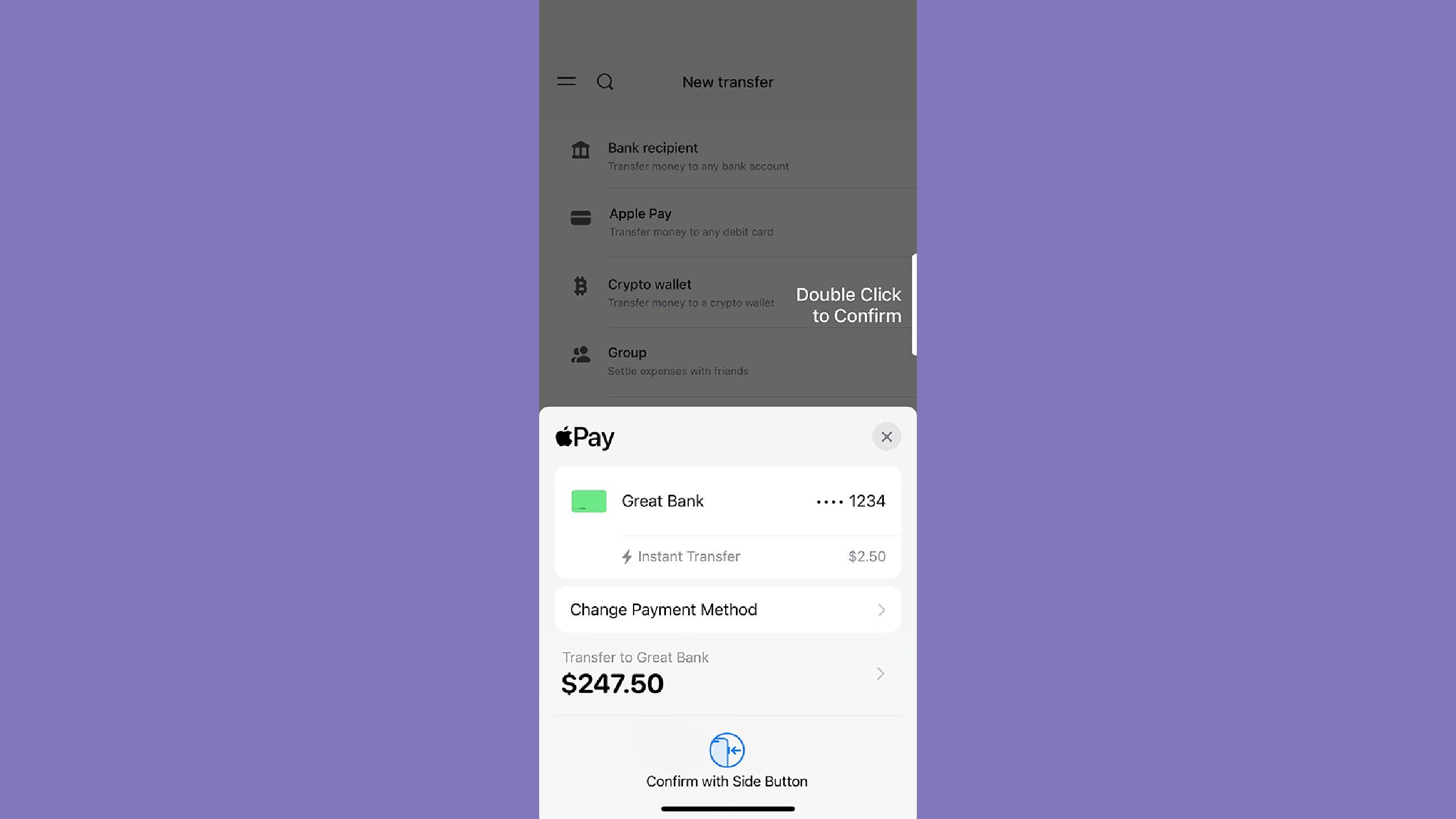
Task: Close the Apple Pay confirmation sheet
Action: [885, 436]
